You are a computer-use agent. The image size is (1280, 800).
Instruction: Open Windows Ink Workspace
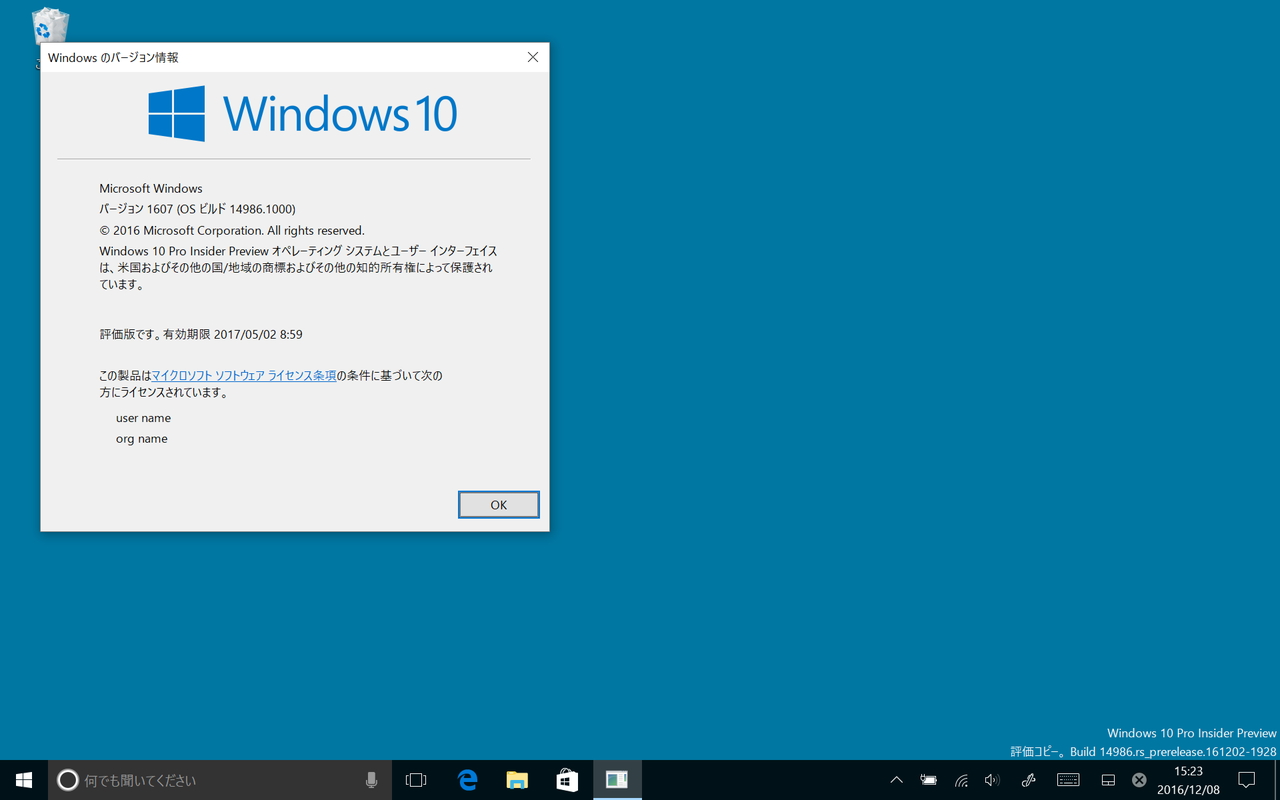click(1028, 779)
